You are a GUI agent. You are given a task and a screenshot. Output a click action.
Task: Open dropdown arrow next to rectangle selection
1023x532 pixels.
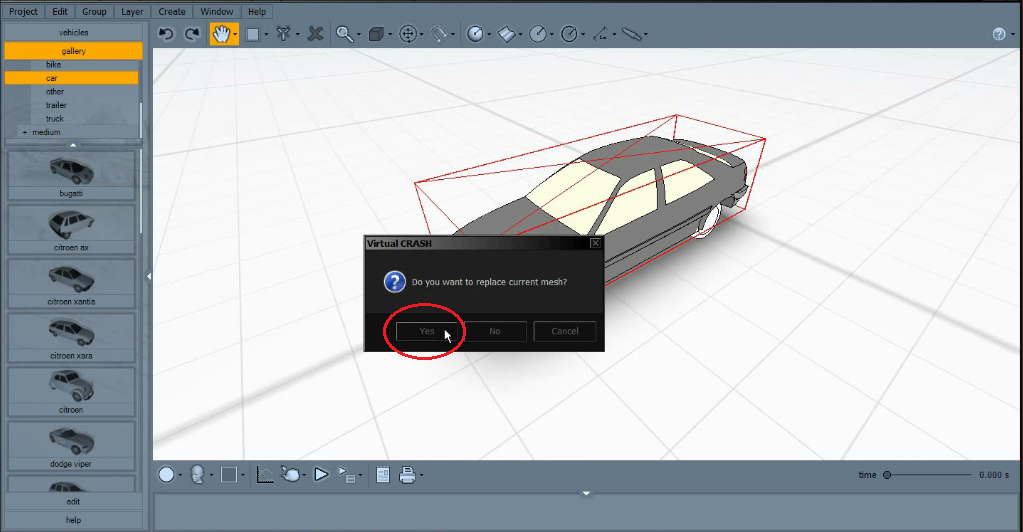tap(266, 35)
